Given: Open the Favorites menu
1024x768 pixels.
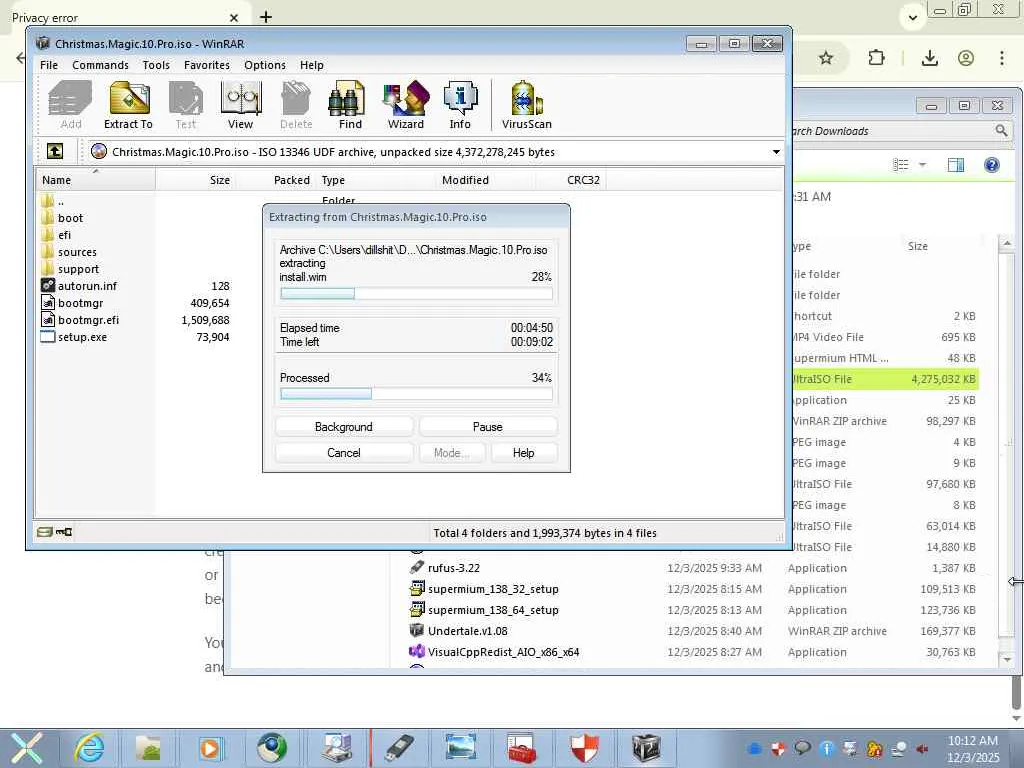Looking at the screenshot, I should (x=206, y=65).
